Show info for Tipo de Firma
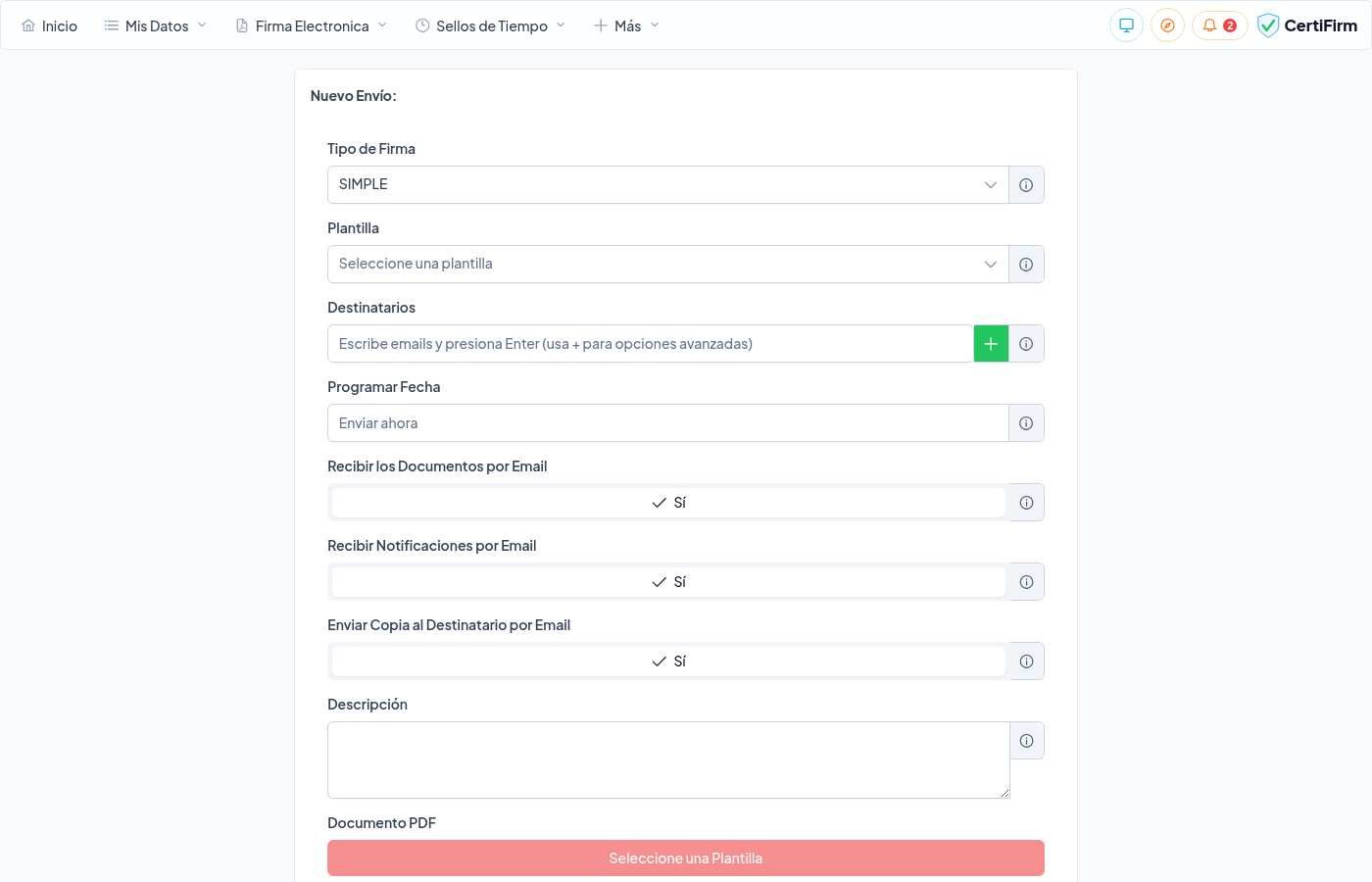Screen dimensions: 1372x882 1026,185
